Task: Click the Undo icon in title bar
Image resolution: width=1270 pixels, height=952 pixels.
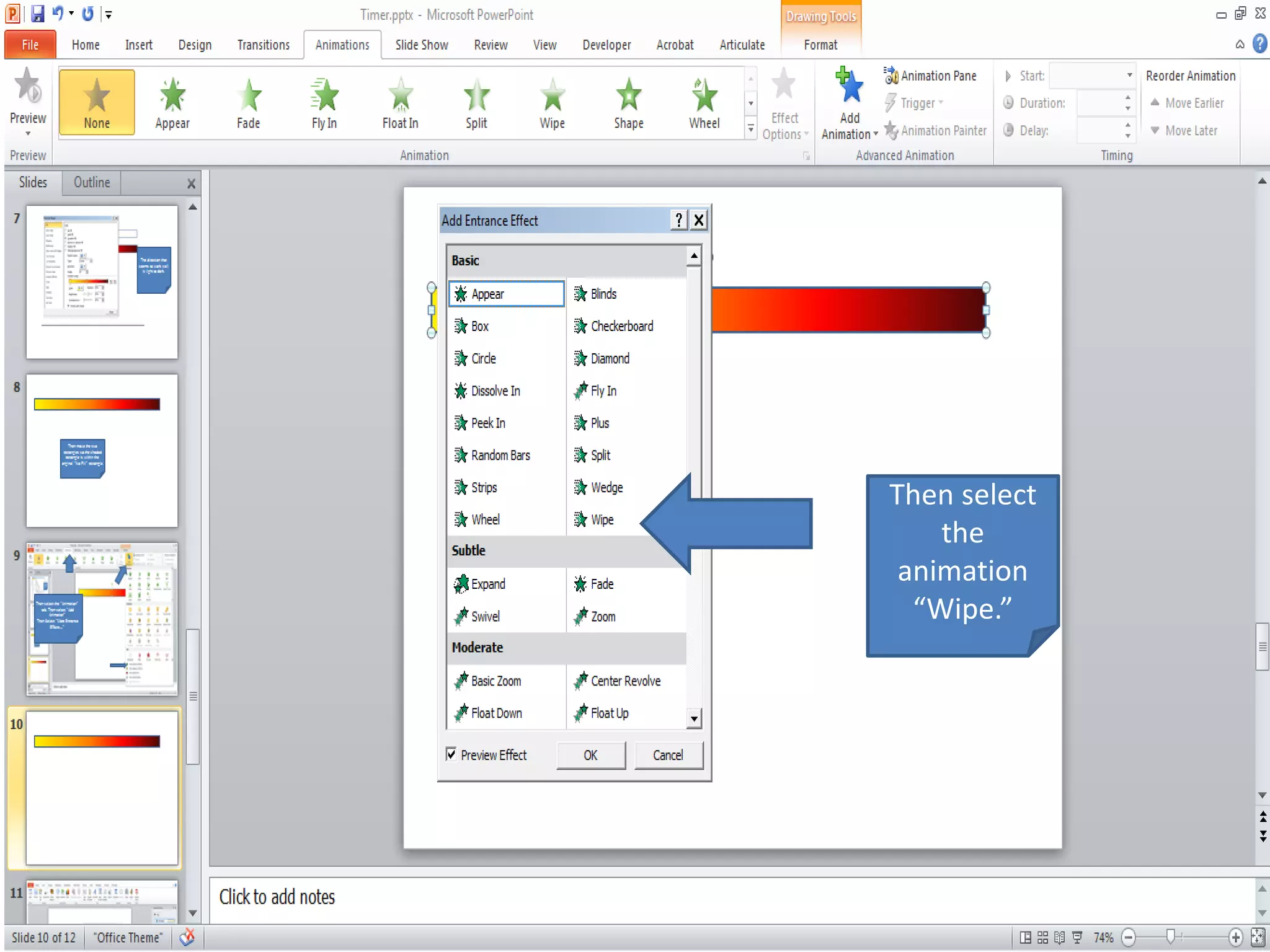Action: [x=58, y=12]
